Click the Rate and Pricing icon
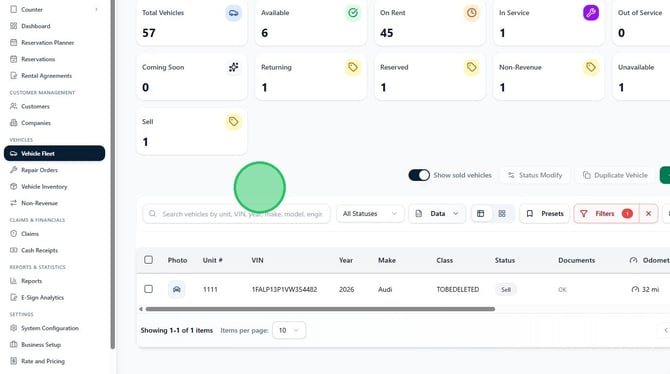Screen dimensions: 670x374 pyautogui.click(x=14, y=361)
